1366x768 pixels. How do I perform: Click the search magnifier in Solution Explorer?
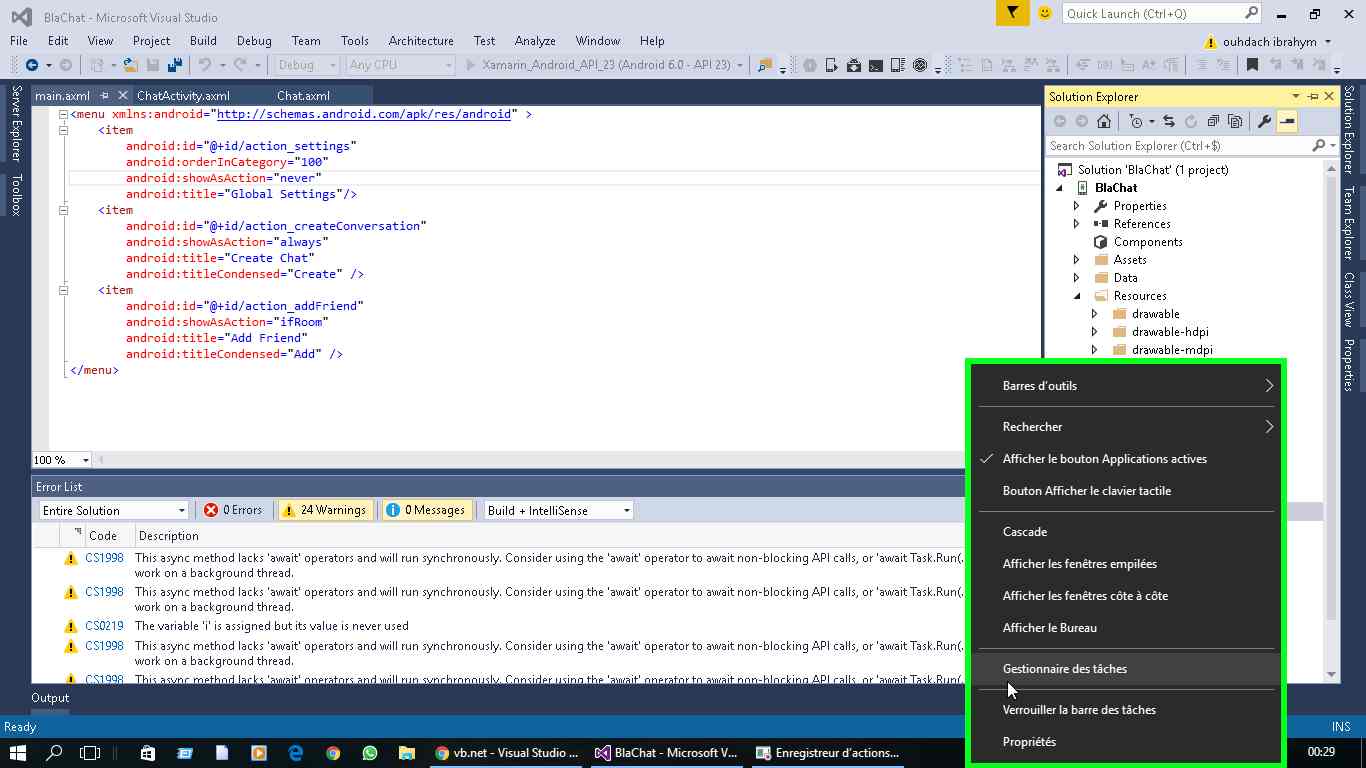[1318, 145]
